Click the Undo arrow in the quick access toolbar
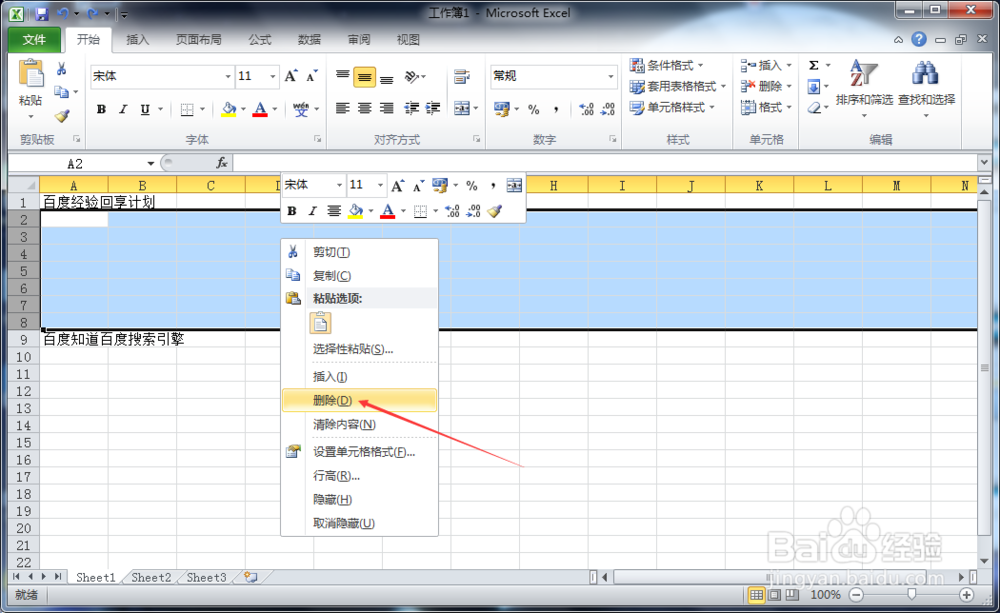1000x613 pixels. pos(63,13)
